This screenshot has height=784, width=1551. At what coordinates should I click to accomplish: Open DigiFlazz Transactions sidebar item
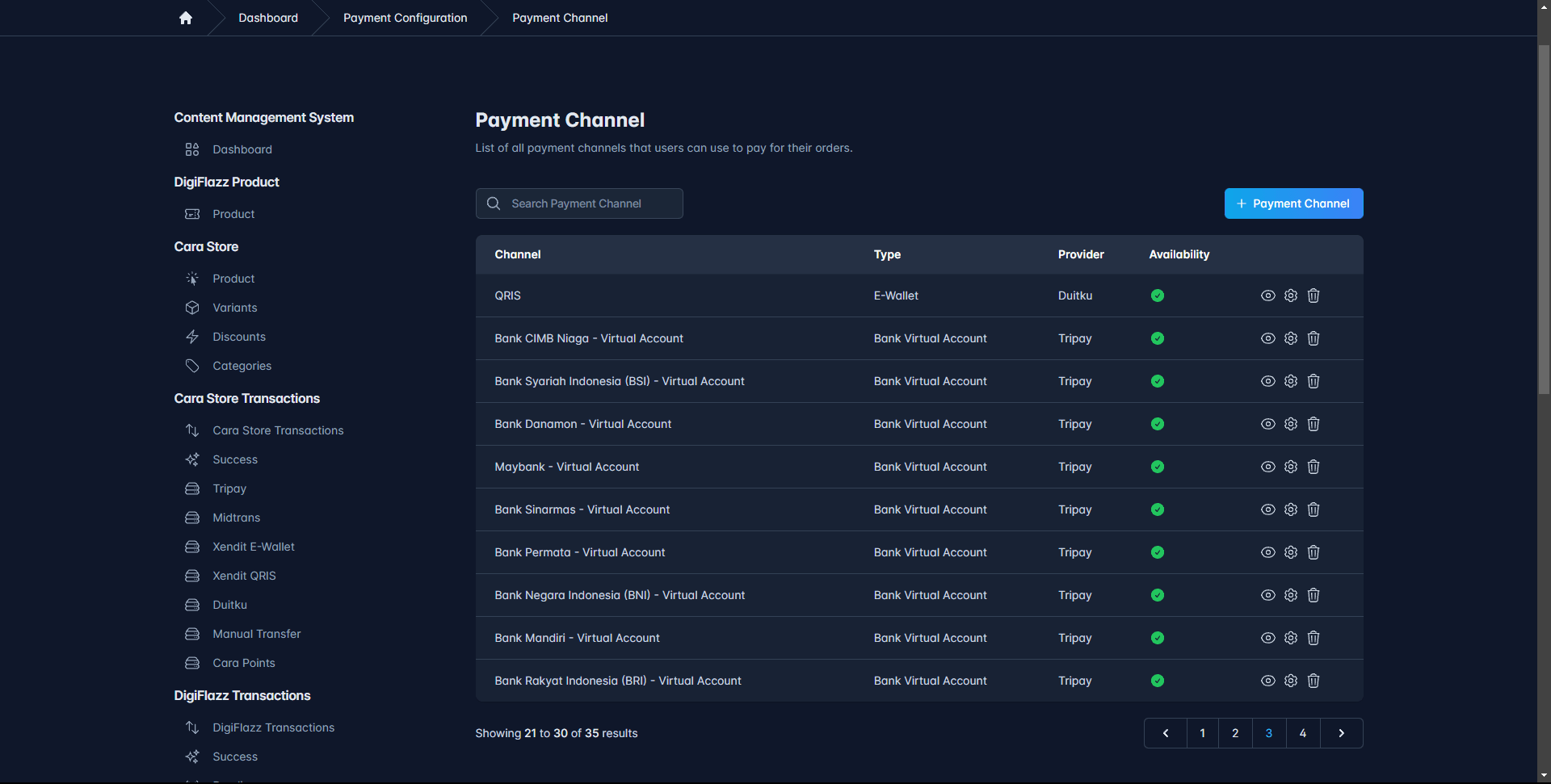tap(273, 727)
